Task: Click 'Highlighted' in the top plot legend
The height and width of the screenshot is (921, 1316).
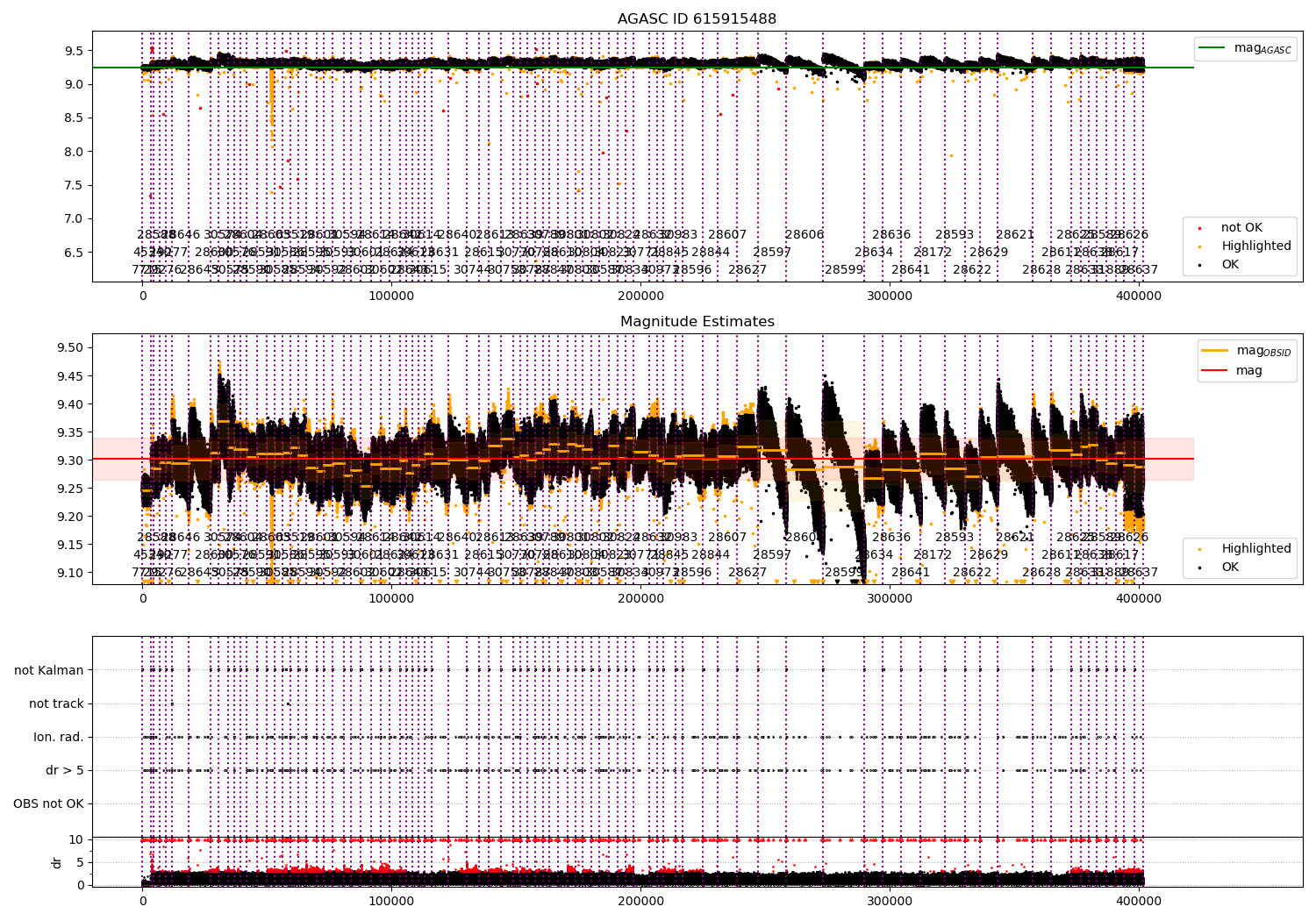Action: 1256,246
